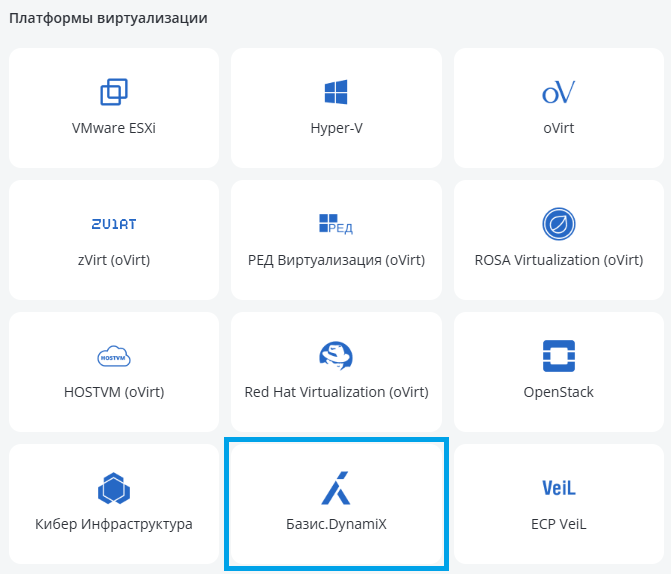Screen dimensions: 671x574
Task: Click the HOSTVM cloud icon
Action: point(114,356)
